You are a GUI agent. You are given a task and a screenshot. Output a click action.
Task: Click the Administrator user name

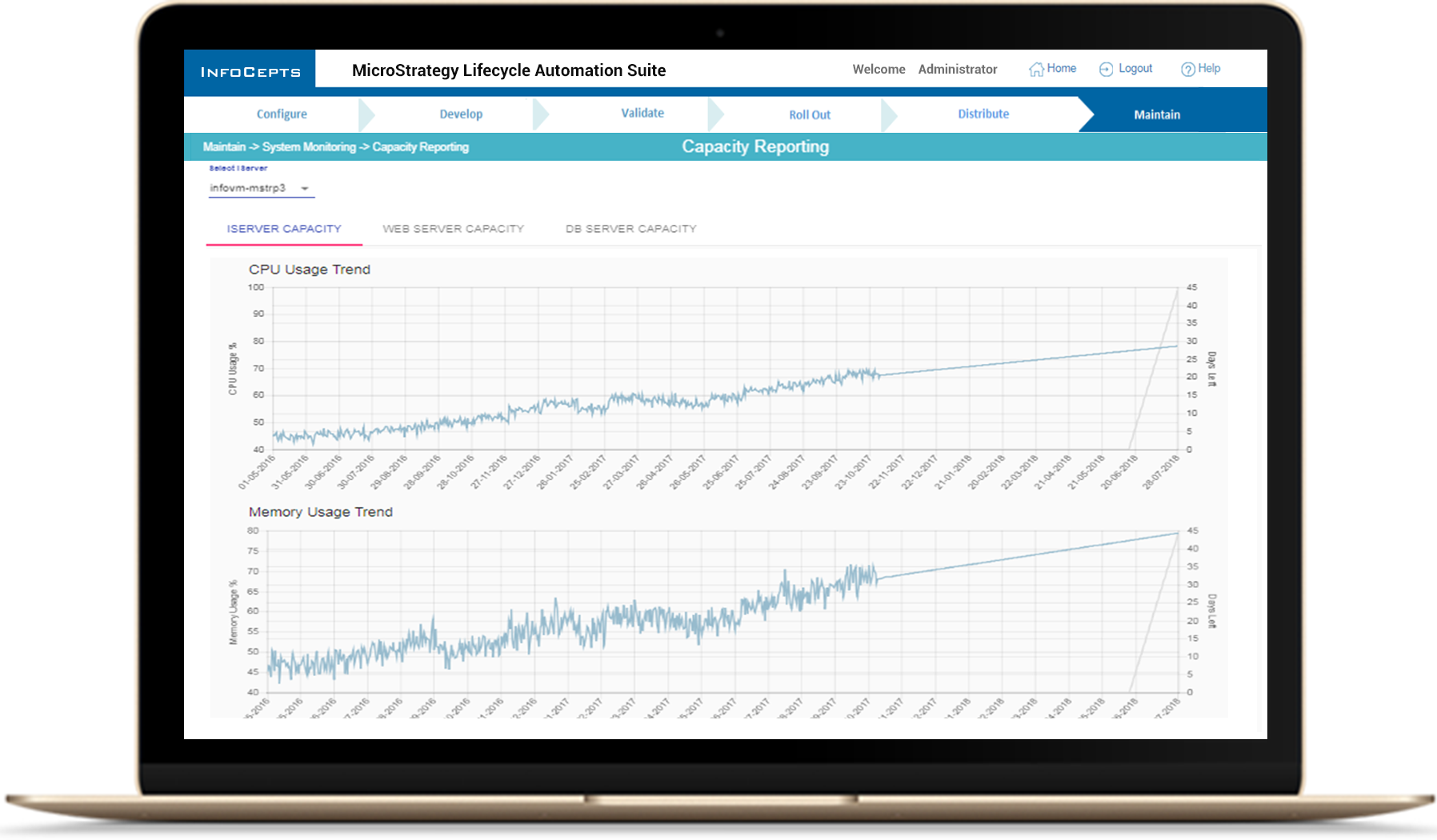958,70
